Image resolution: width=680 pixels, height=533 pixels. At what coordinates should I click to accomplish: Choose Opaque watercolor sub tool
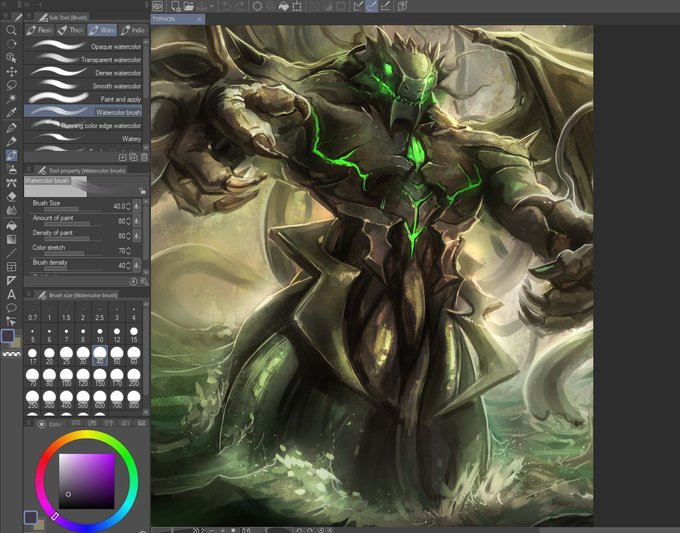[x=83, y=46]
